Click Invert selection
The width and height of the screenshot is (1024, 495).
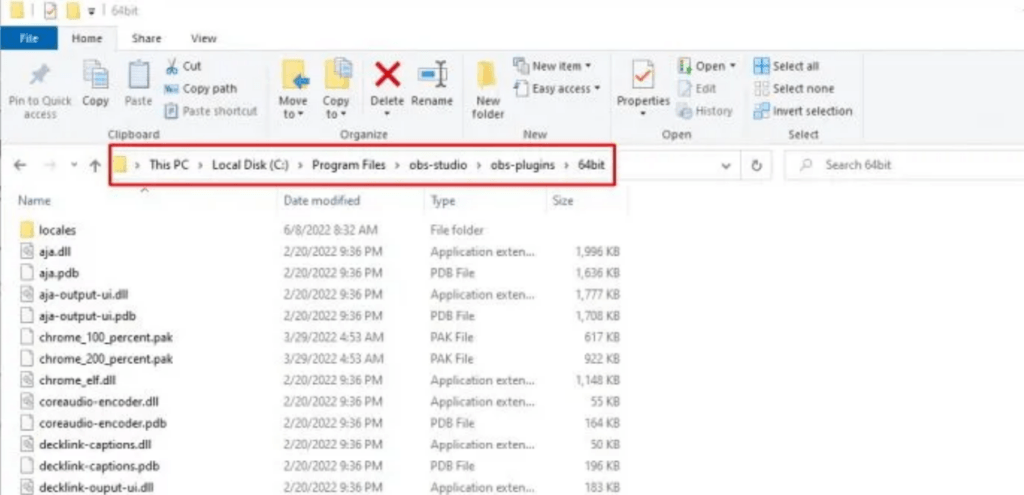[803, 111]
